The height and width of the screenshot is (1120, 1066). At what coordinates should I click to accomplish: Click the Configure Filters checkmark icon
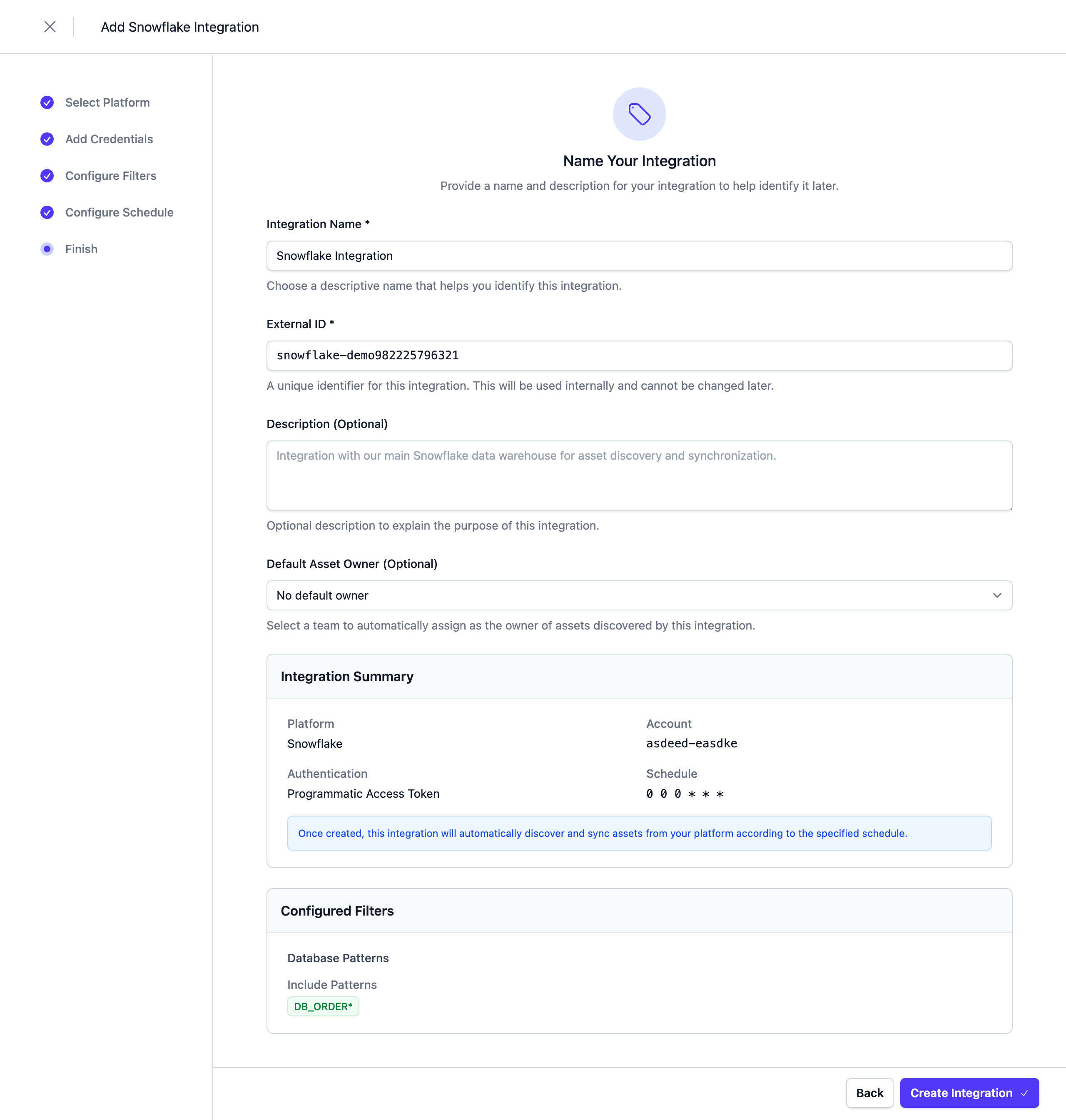coord(47,176)
